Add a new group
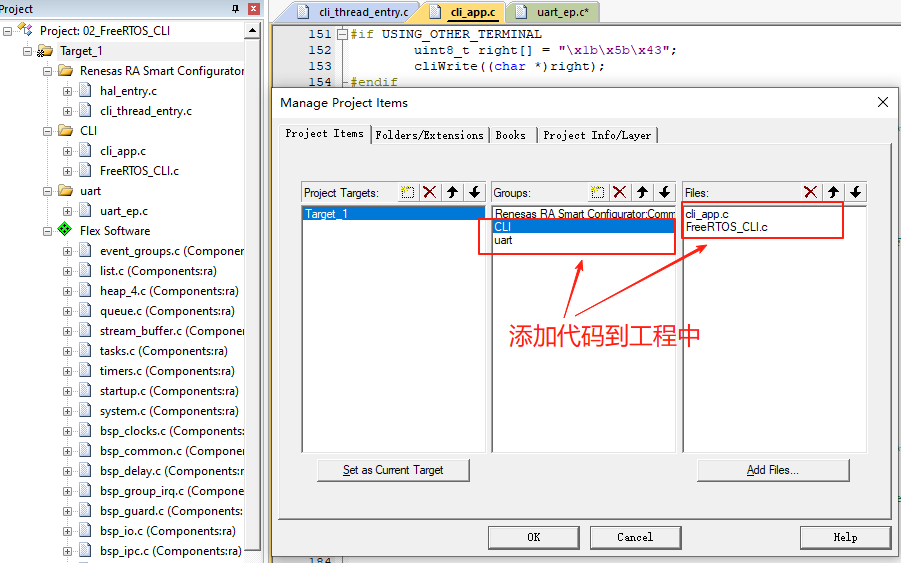 click(x=598, y=192)
